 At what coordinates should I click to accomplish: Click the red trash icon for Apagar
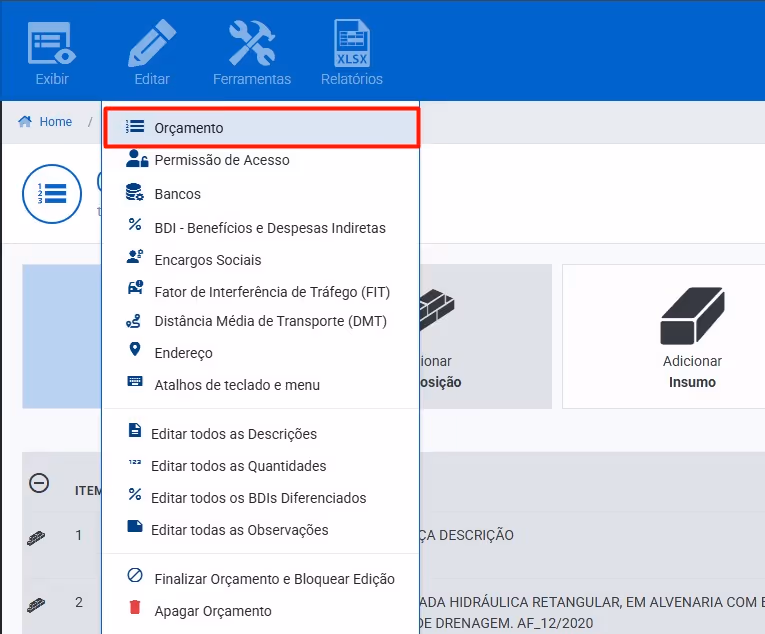pyautogui.click(x=135, y=607)
